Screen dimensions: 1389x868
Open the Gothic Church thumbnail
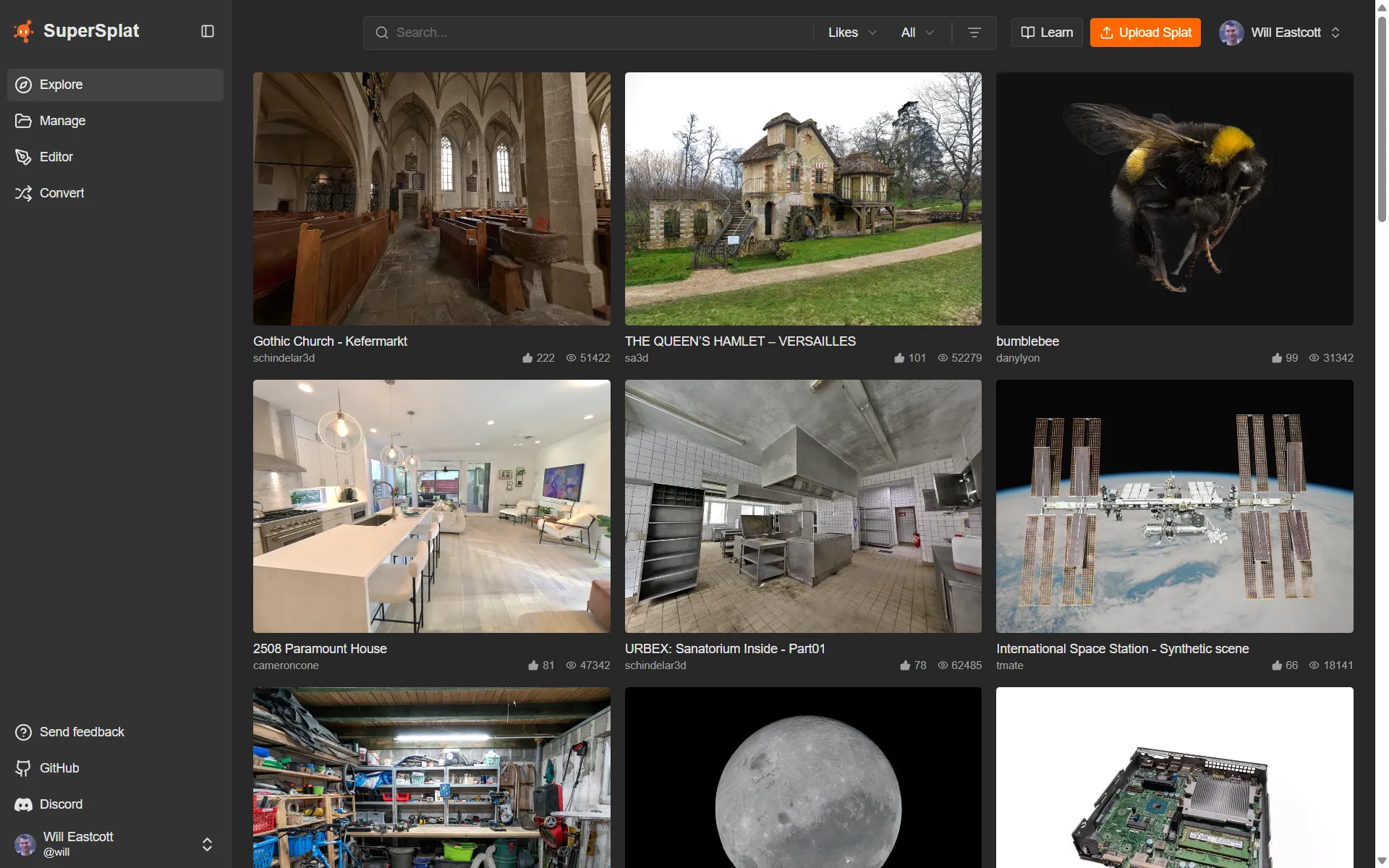432,199
